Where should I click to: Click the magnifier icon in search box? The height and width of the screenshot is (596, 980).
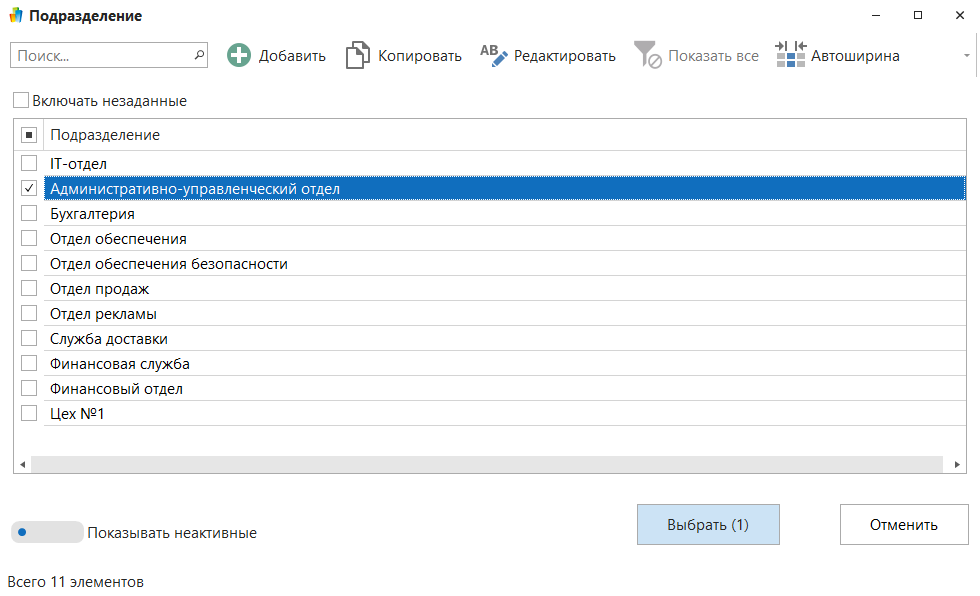point(198,56)
